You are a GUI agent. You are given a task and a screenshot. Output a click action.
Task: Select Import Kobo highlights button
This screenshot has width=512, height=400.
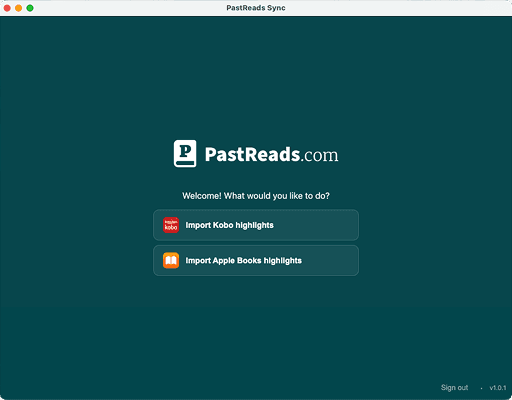[256, 225]
